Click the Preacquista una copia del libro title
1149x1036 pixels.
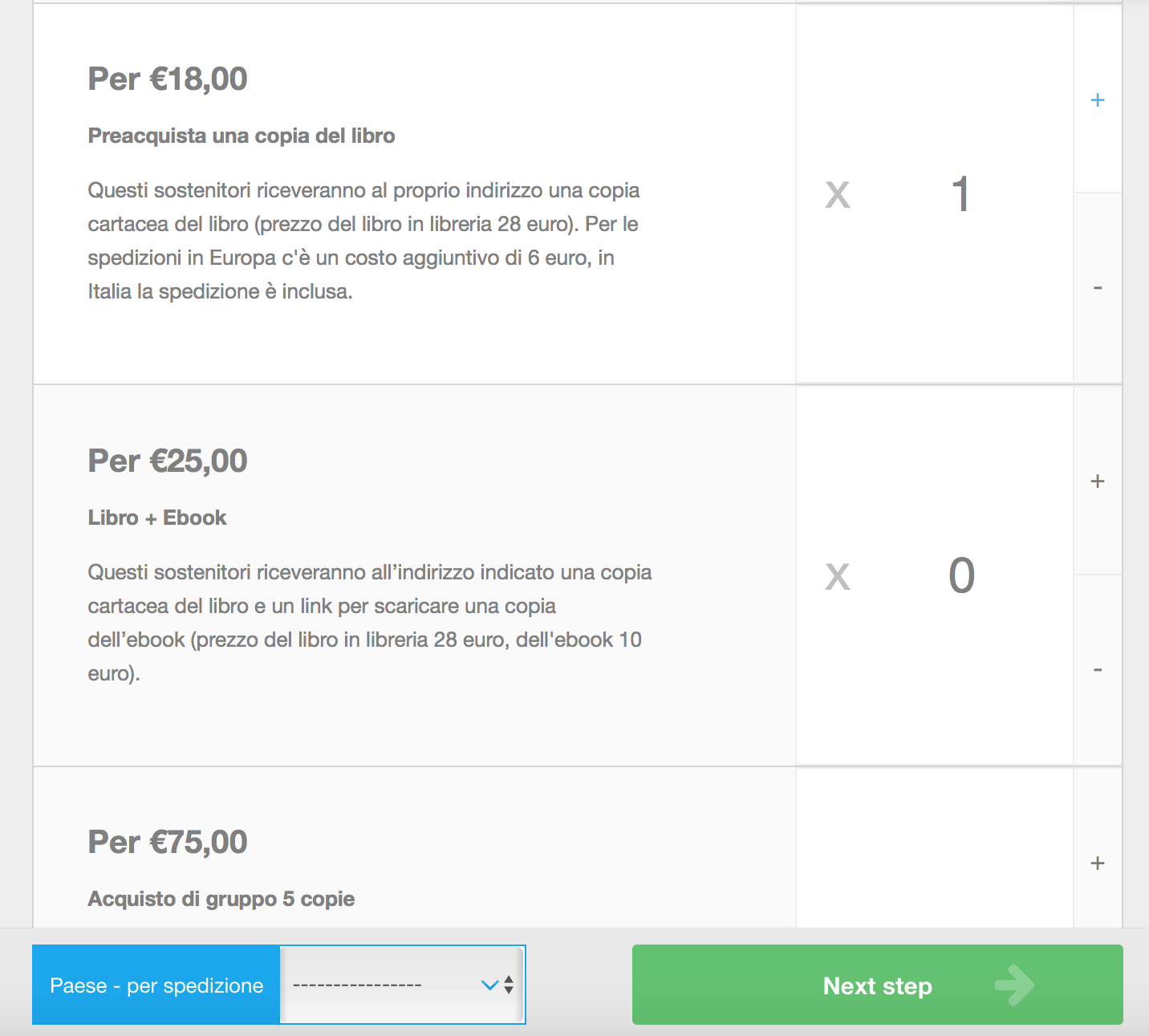(242, 136)
